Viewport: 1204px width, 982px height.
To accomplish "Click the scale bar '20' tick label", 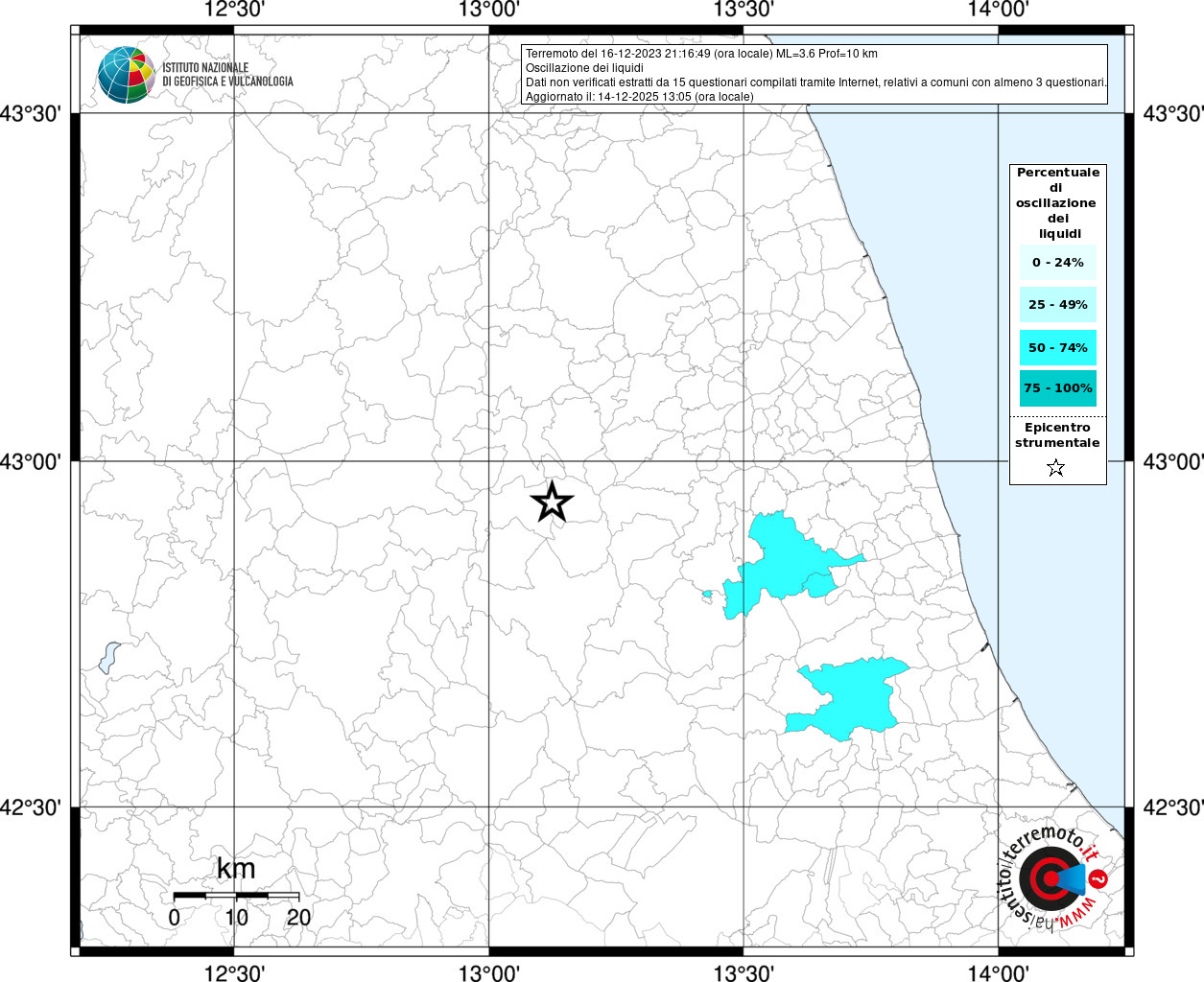I will point(298,917).
